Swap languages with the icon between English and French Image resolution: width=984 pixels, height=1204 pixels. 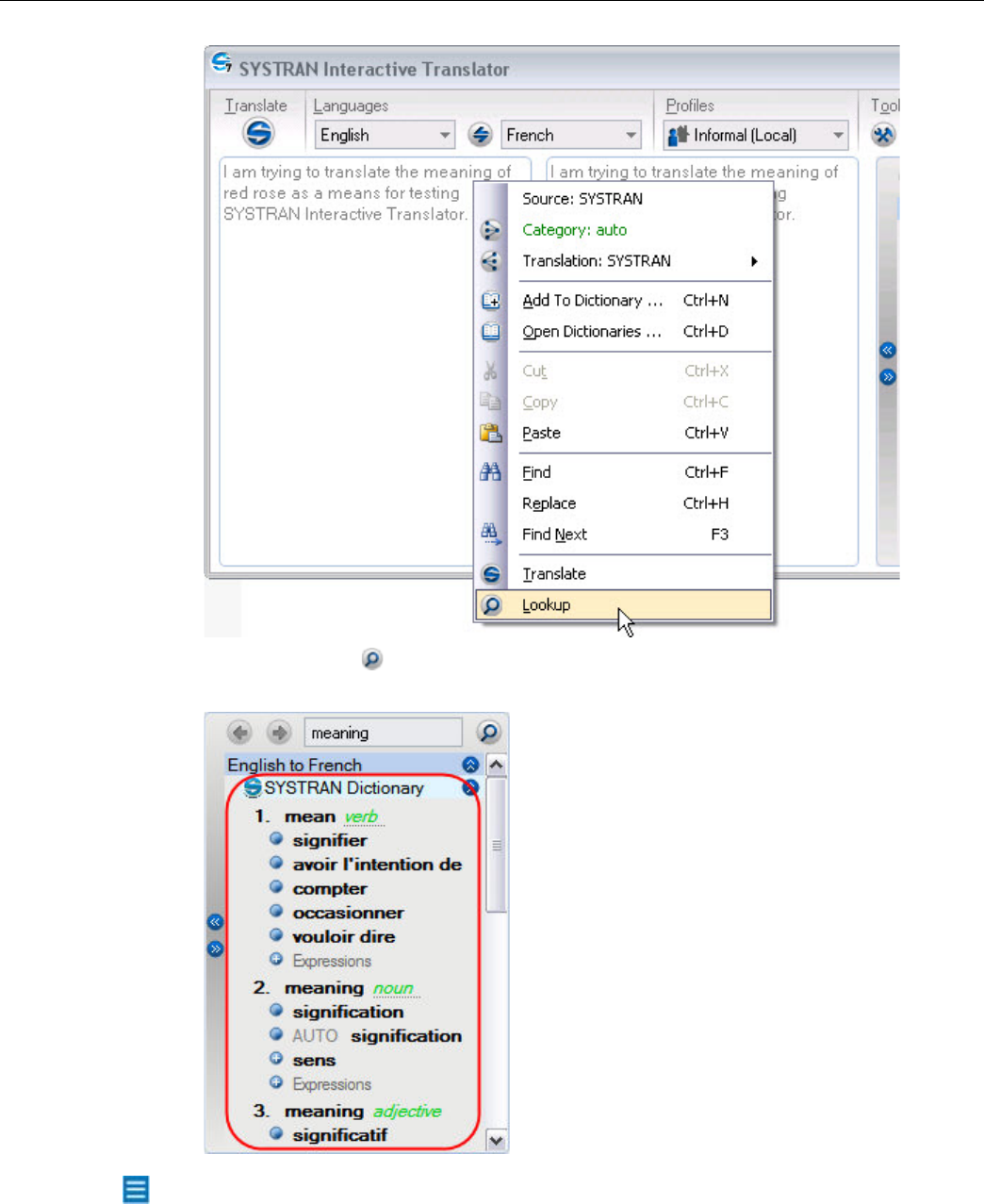click(481, 135)
